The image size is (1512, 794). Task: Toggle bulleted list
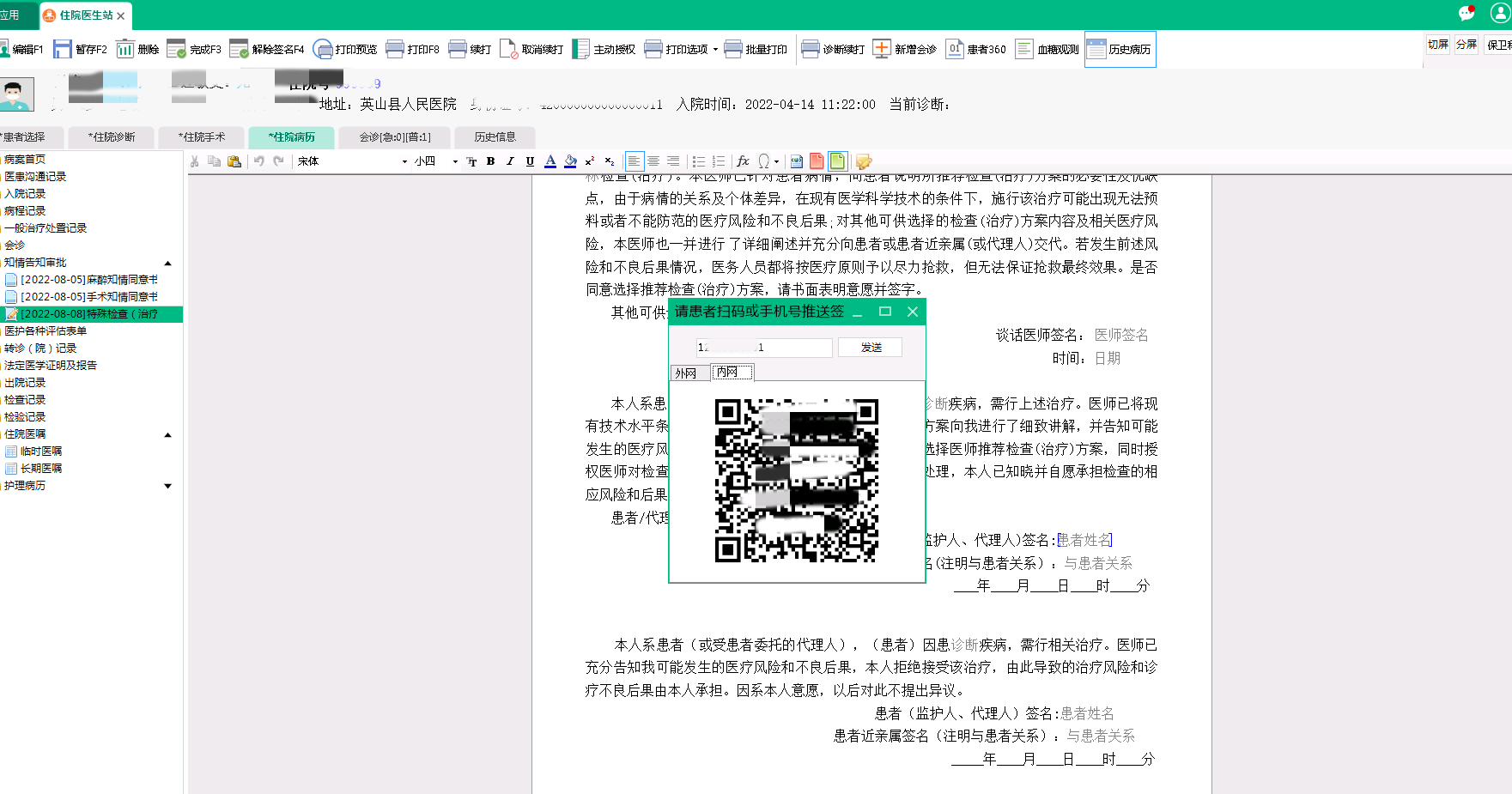[699, 161]
